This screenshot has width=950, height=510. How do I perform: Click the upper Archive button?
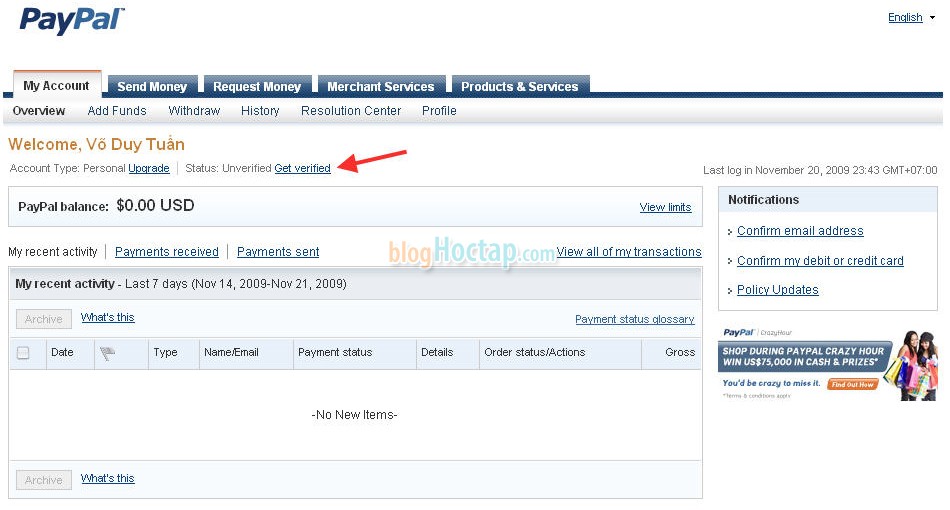[44, 319]
